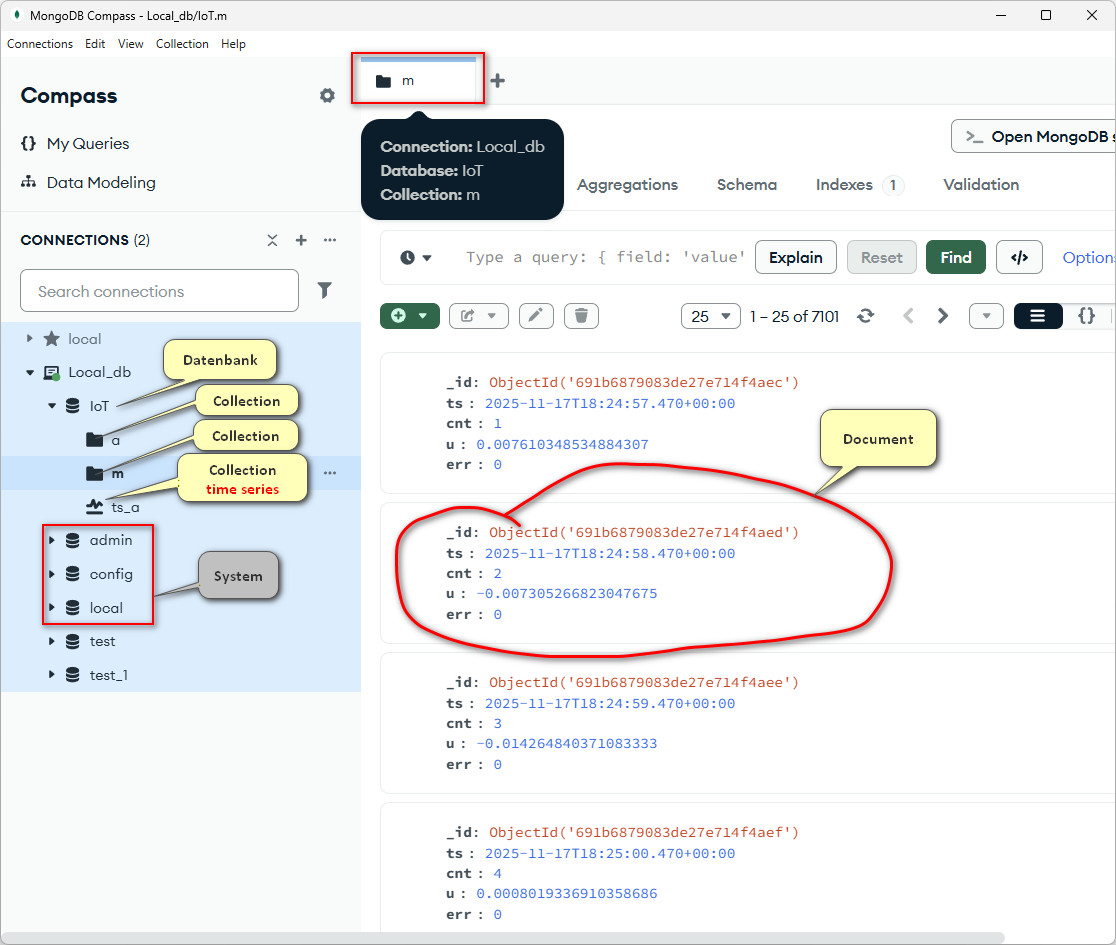The height and width of the screenshot is (945, 1116).
Task: Collapse the IoT database tree
Action: pyautogui.click(x=52, y=406)
